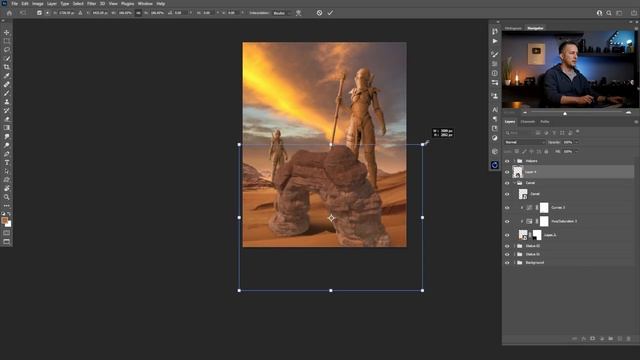640x360 pixels.
Task: Click the Curves 3 layer mask thumbnail
Action: [544, 208]
